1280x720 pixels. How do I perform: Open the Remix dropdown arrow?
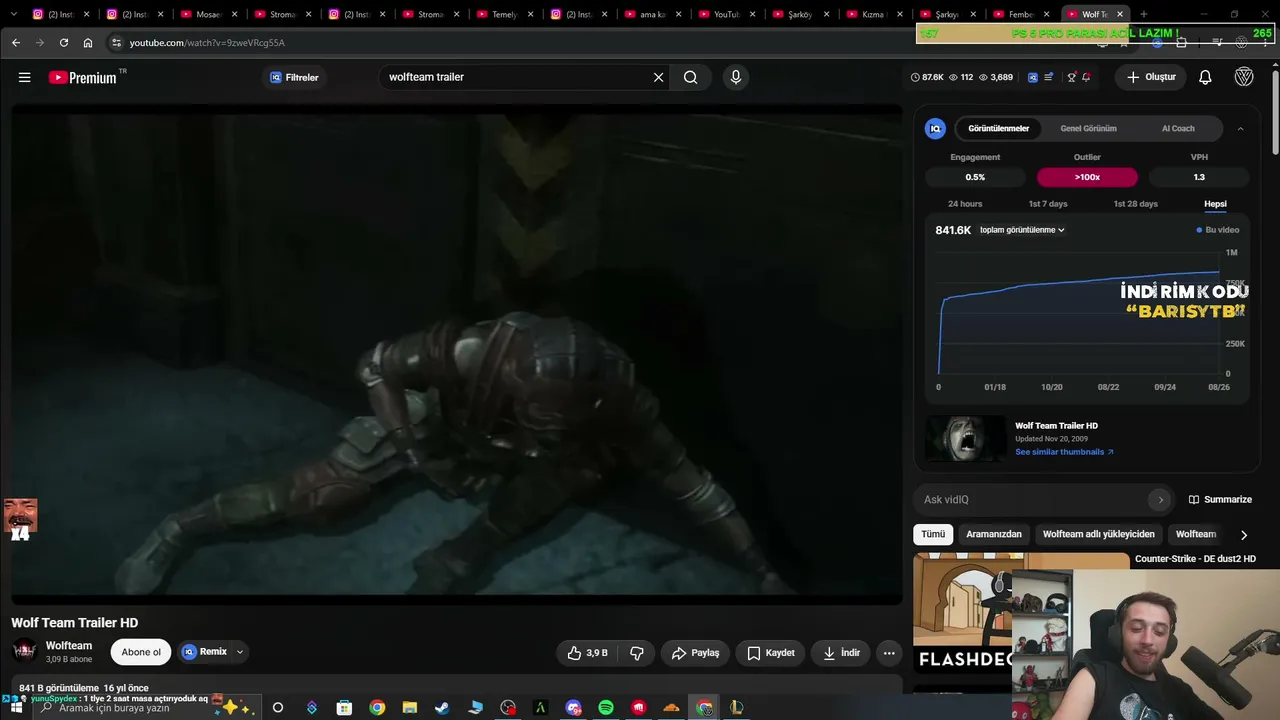pos(239,652)
